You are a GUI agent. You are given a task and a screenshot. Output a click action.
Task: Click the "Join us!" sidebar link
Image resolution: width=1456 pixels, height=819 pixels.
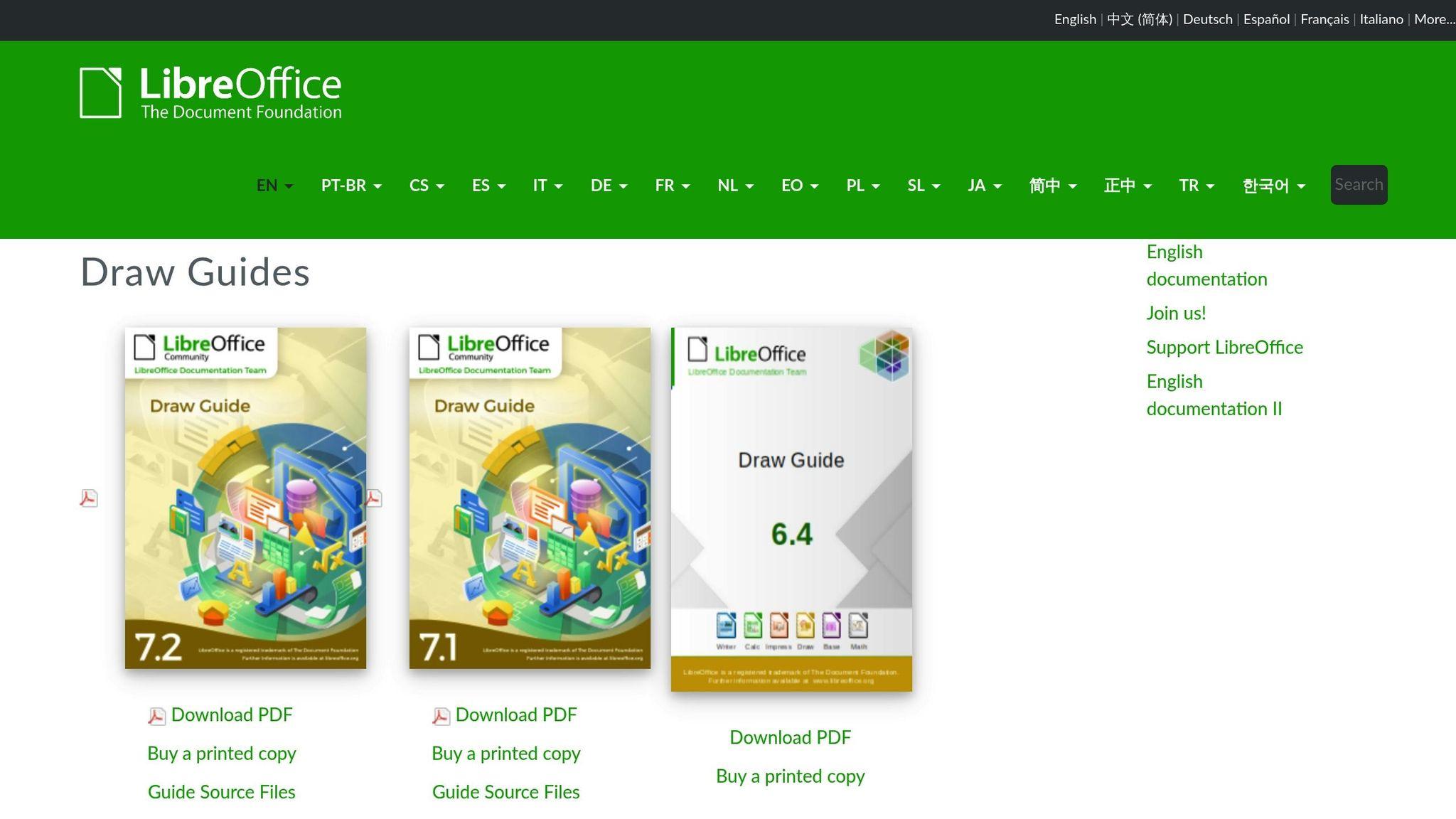coord(1175,312)
